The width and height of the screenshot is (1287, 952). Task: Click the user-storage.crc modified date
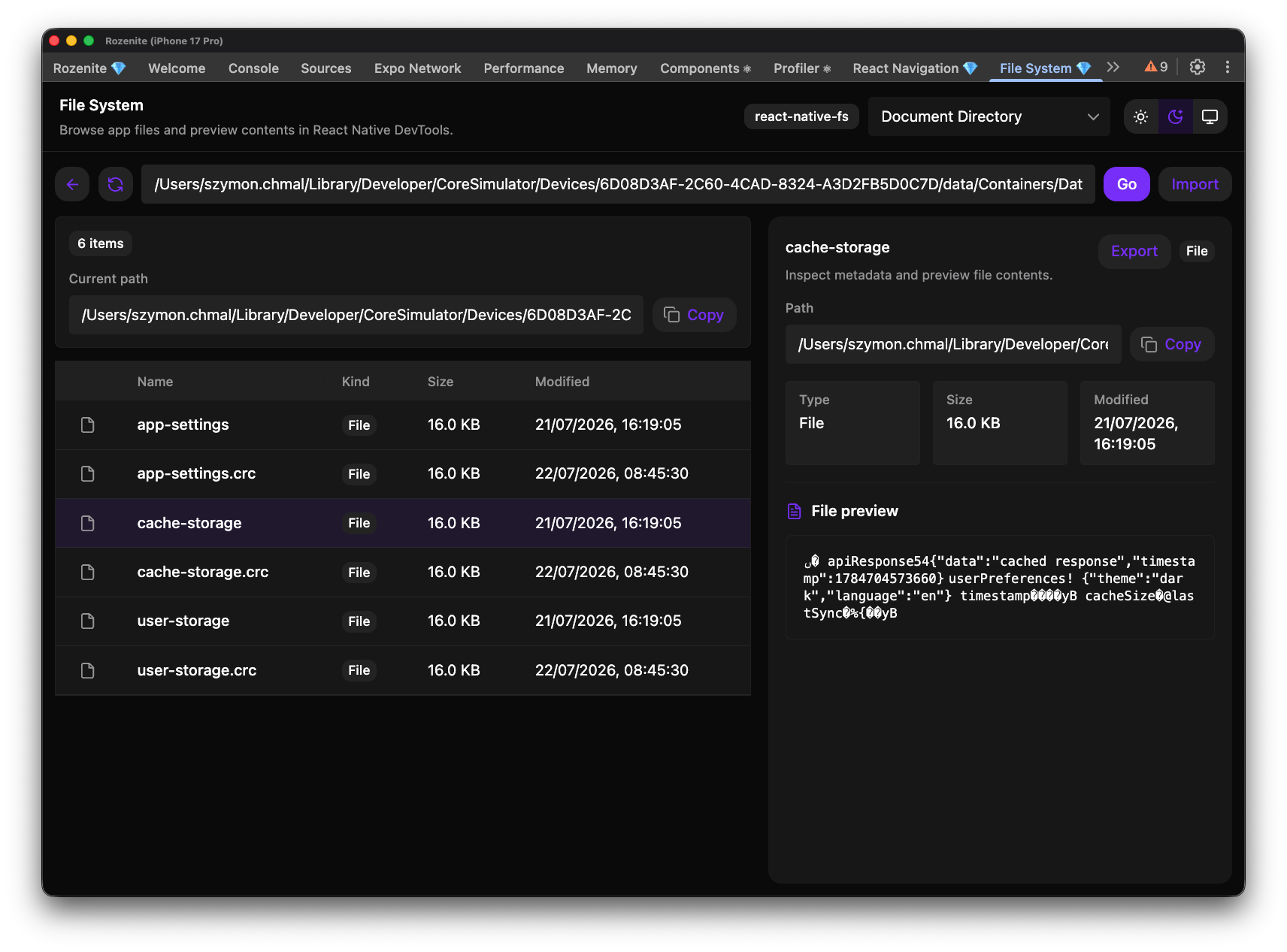612,670
